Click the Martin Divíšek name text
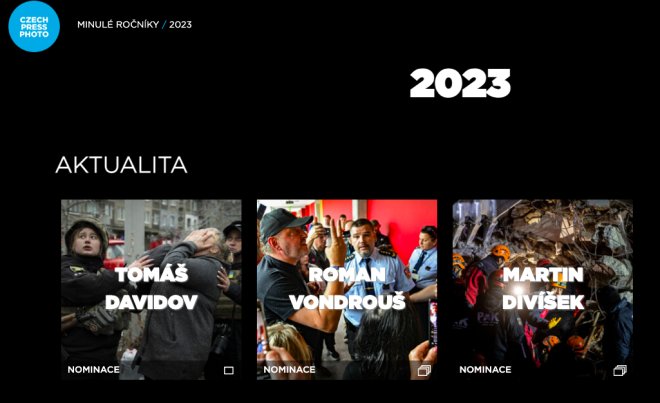This screenshot has width=660, height=403. [543, 288]
